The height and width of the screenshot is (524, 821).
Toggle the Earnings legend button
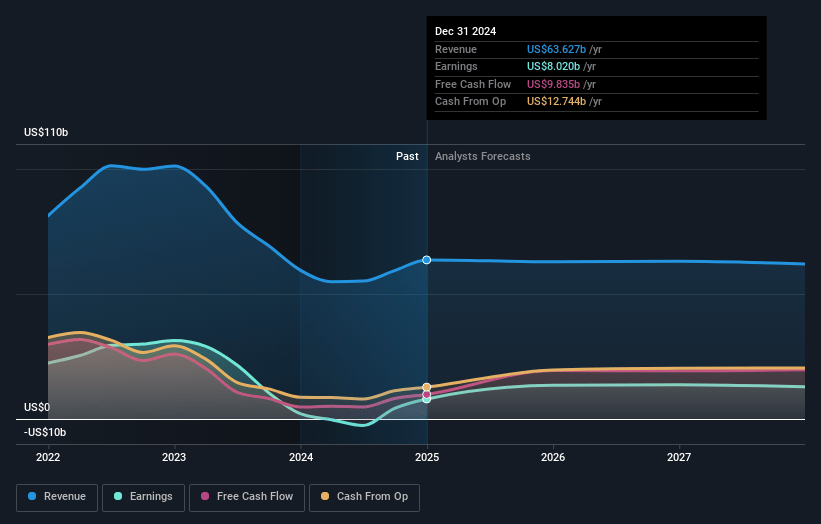click(x=143, y=497)
